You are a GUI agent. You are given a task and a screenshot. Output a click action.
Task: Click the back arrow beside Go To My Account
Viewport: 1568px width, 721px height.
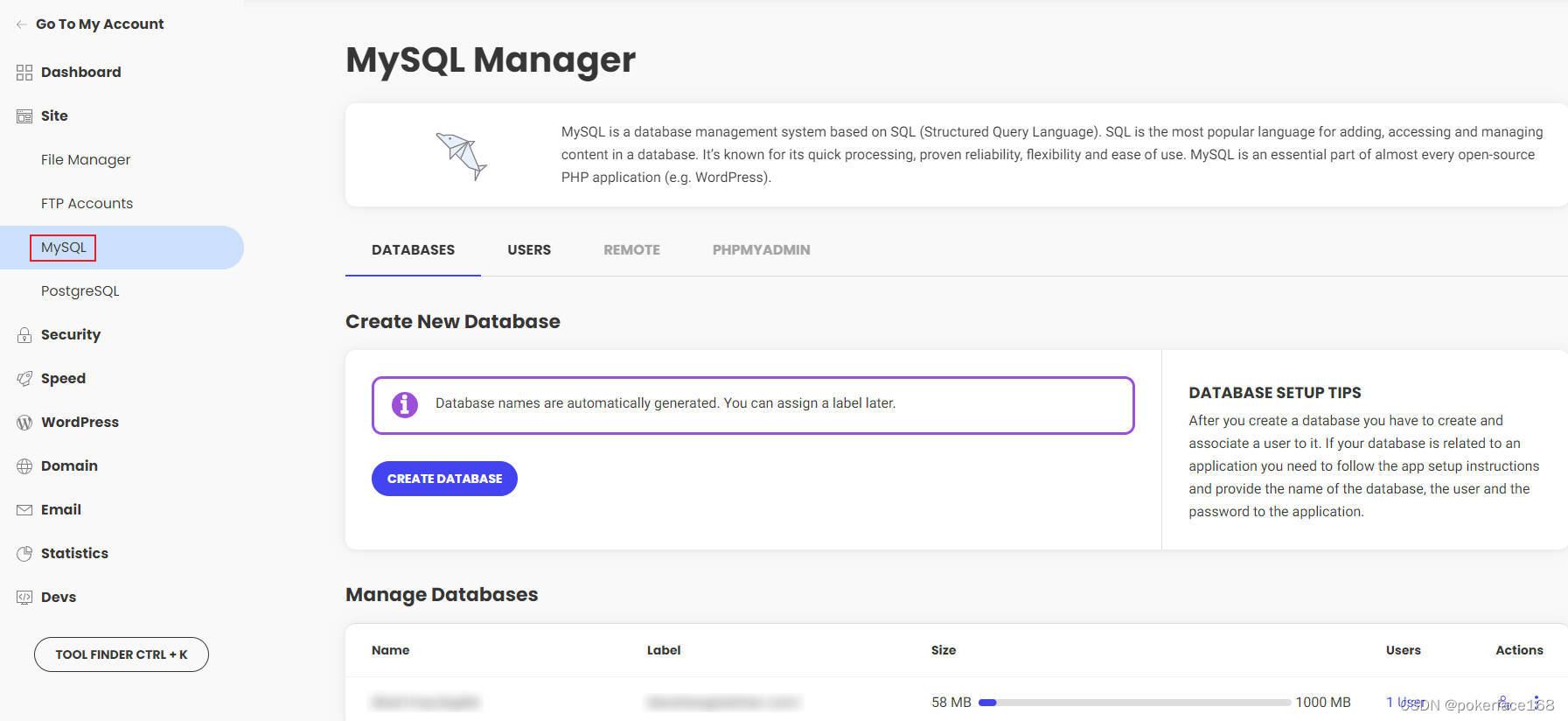21,24
